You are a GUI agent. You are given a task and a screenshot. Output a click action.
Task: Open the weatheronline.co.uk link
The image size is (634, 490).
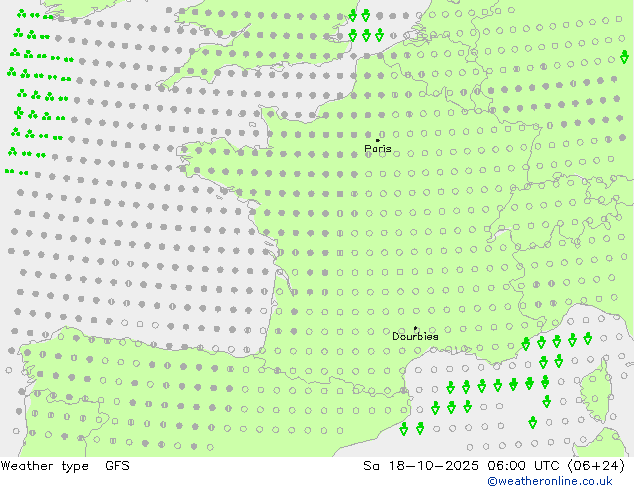coord(550,481)
